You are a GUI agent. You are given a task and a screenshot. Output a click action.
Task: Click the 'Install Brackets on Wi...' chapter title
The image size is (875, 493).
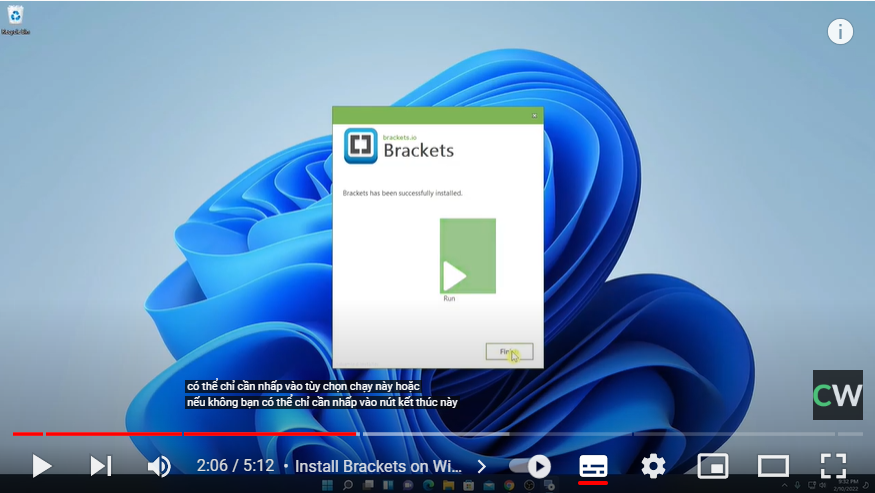point(378,466)
